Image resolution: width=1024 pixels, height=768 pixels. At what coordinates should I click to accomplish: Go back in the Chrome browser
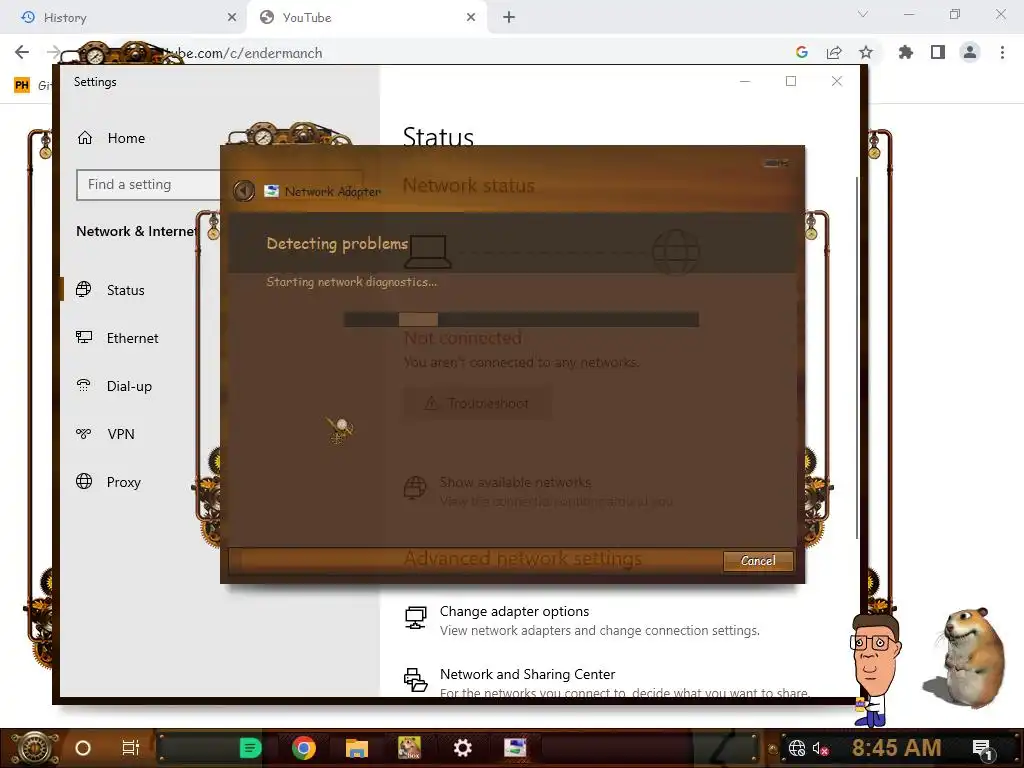(x=22, y=52)
